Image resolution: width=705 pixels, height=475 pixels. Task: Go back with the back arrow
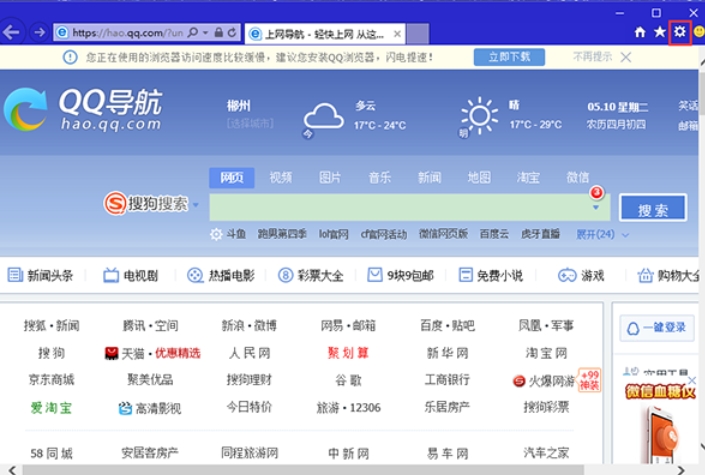(x=11, y=32)
